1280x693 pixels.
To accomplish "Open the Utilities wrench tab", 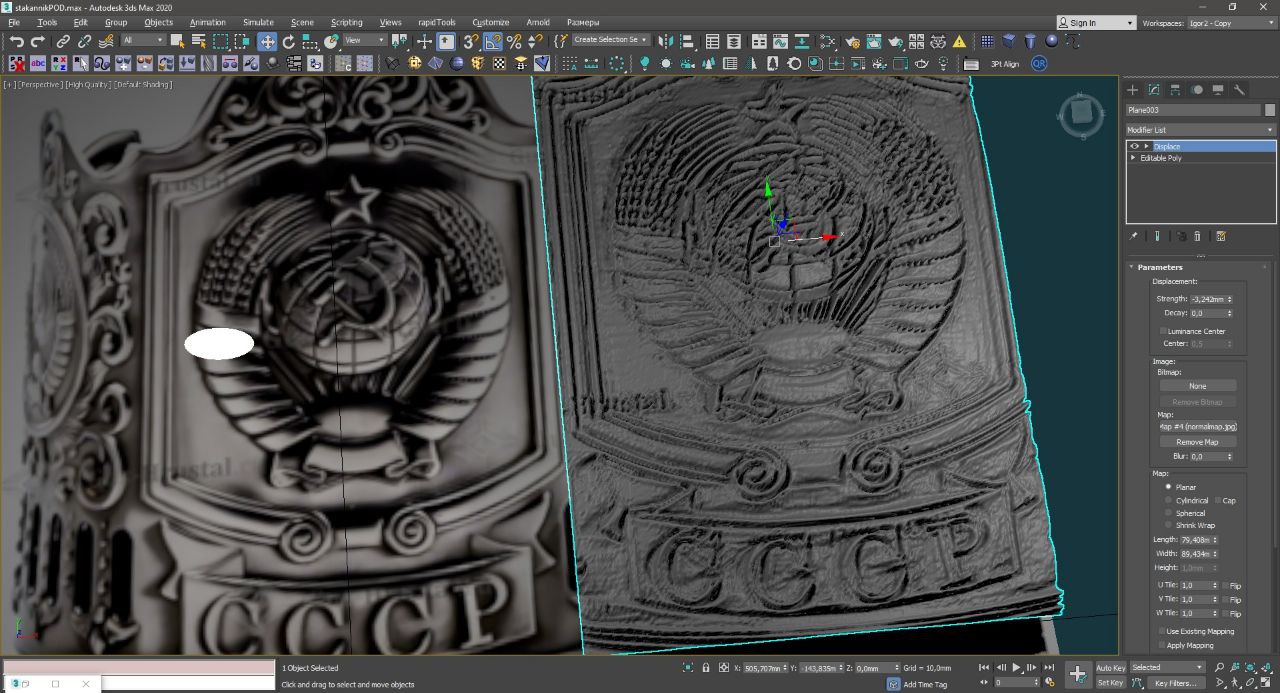I will [x=1240, y=89].
